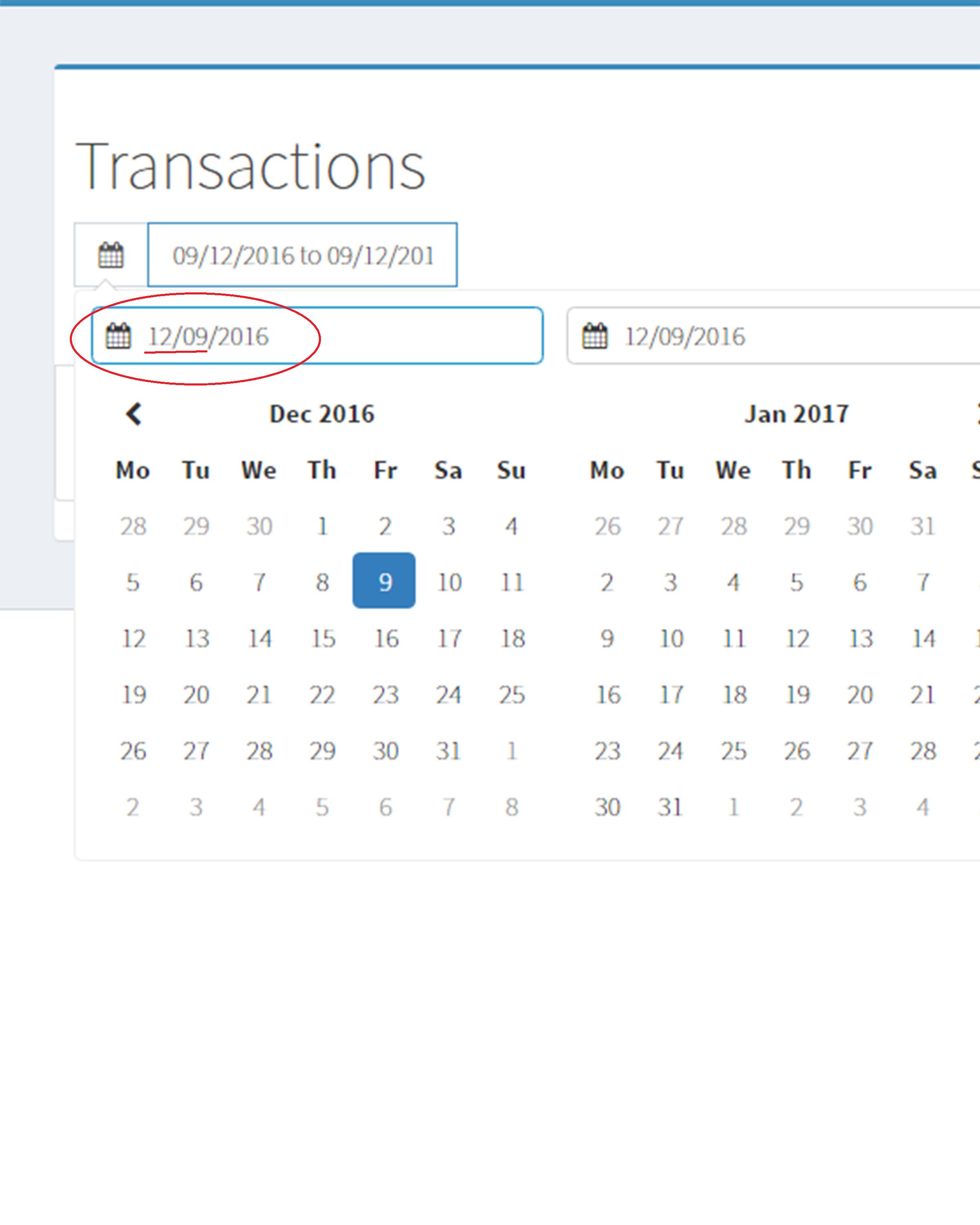Select December 16 in the Dec 2016 calendar
Screen dimensions: 980x1225
click(386, 638)
